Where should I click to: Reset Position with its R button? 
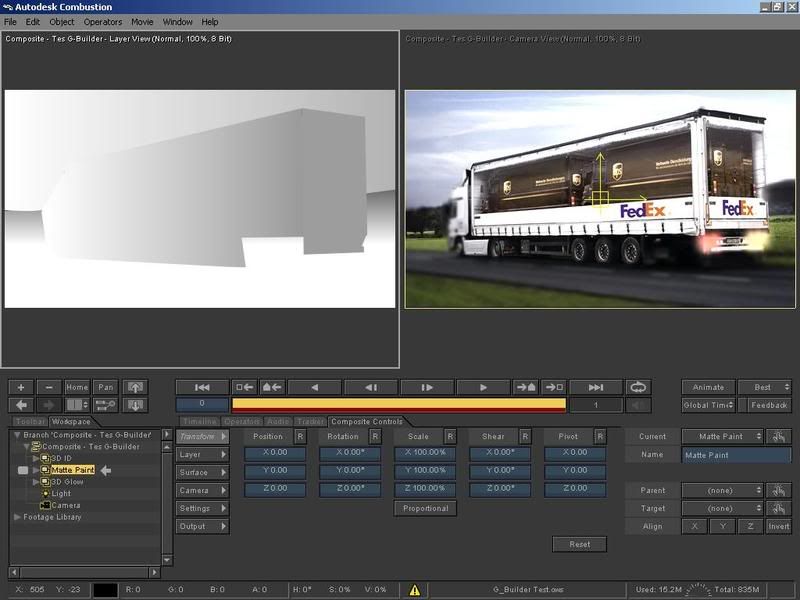tap(300, 436)
